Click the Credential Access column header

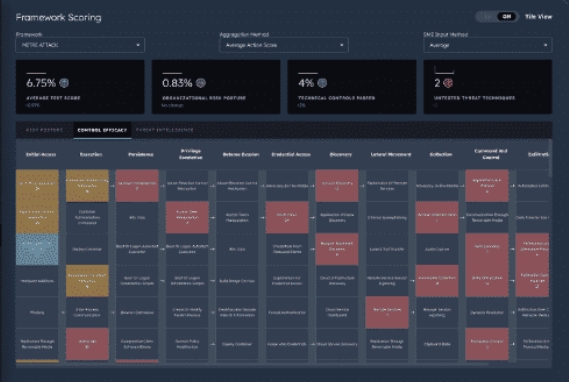tap(291, 154)
